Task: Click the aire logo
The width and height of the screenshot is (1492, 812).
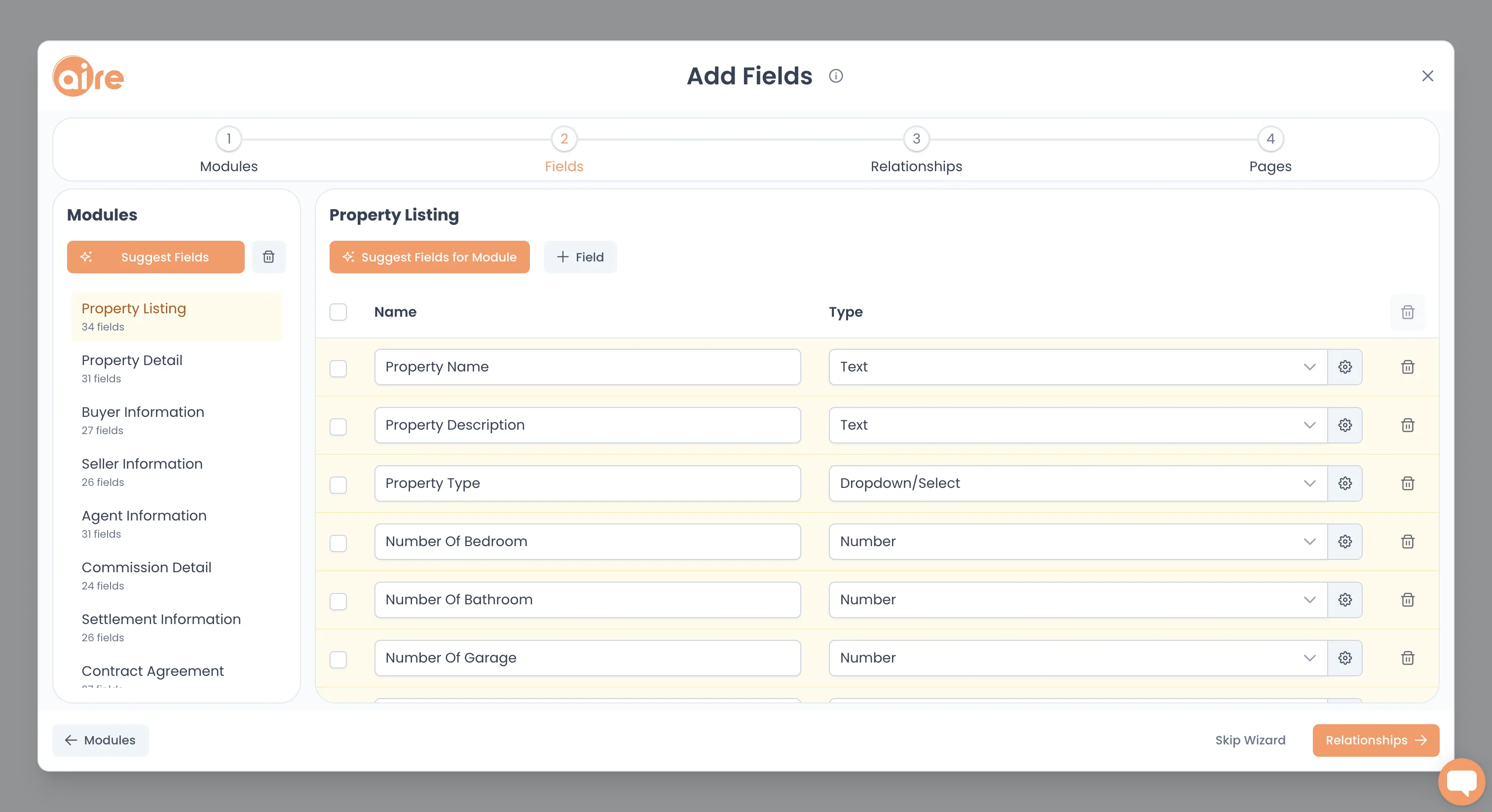Action: (x=88, y=76)
